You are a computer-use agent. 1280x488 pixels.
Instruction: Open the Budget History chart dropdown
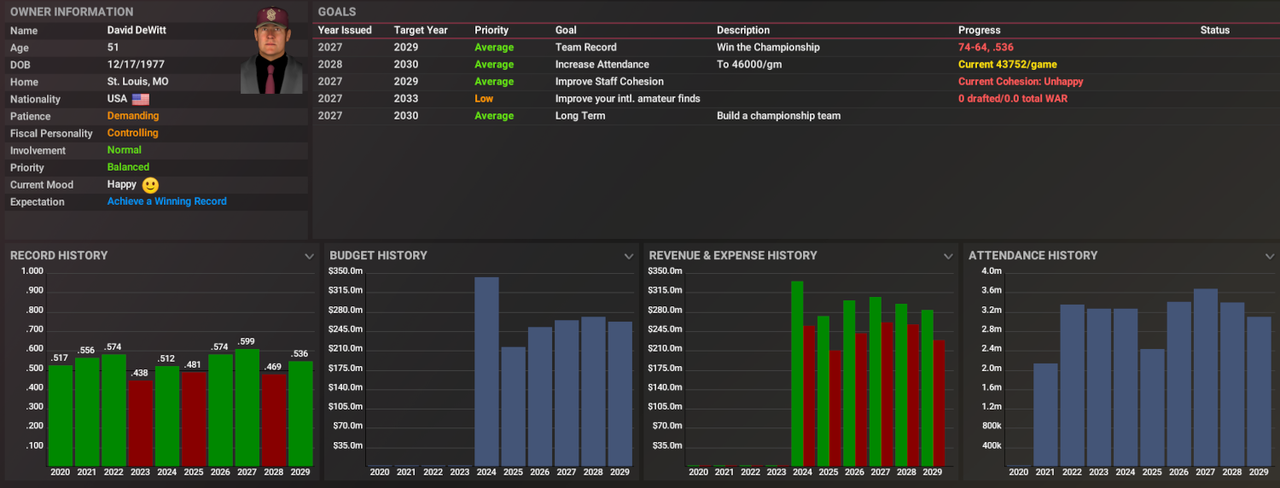pos(629,256)
